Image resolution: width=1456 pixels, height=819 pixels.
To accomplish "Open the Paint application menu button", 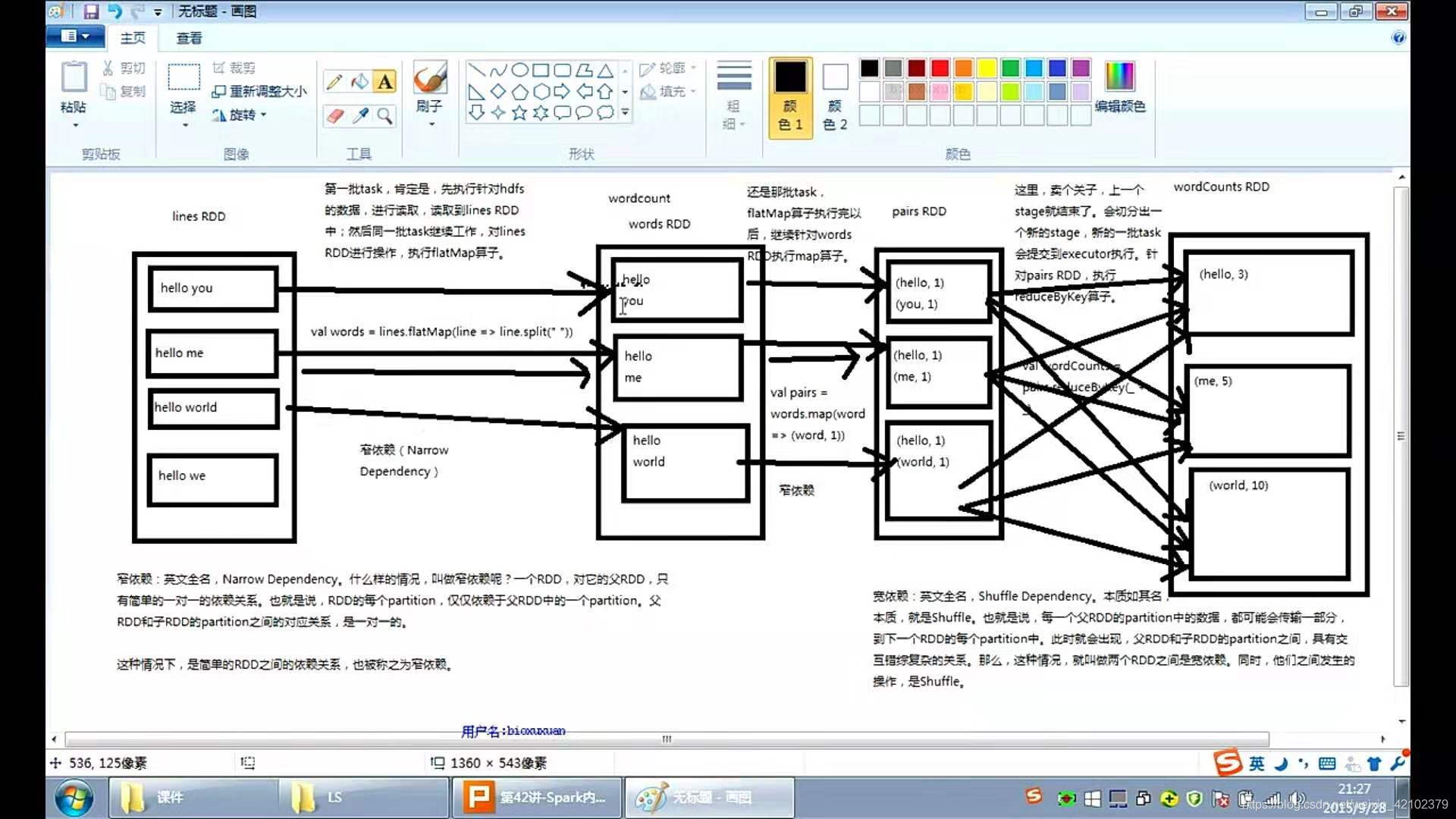I will pos(74,36).
